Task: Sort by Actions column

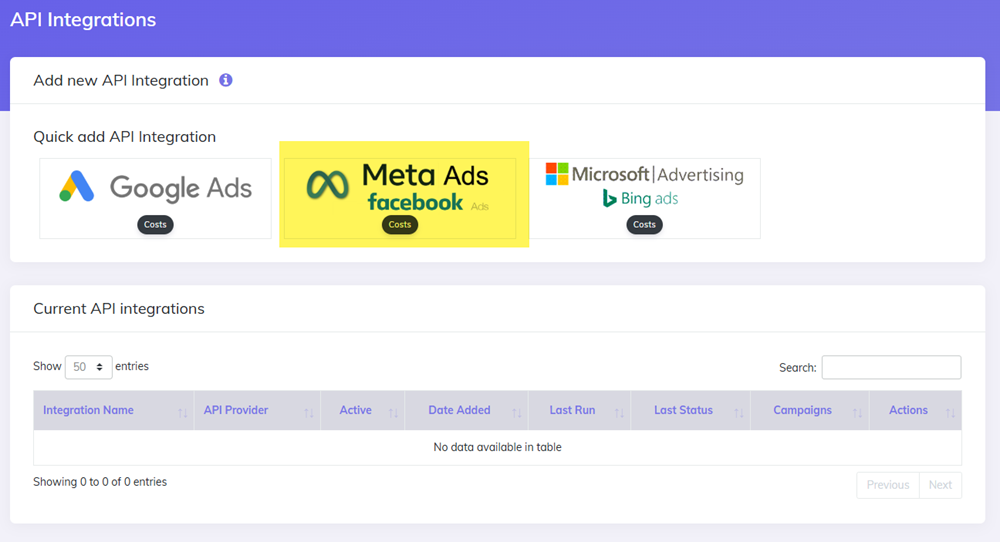Action: coord(915,410)
